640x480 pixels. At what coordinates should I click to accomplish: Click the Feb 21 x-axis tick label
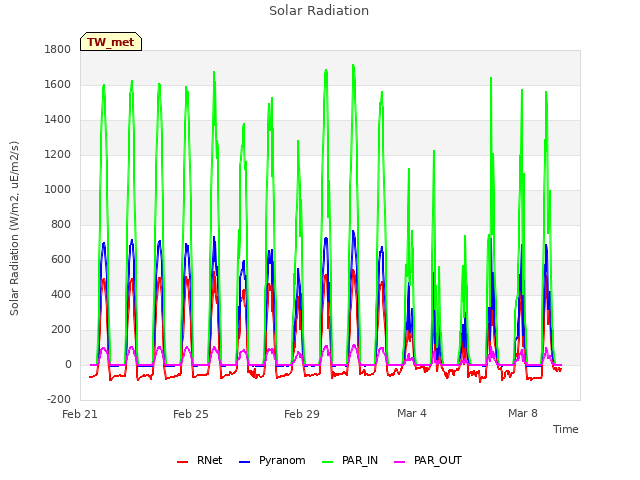[x=80, y=414]
